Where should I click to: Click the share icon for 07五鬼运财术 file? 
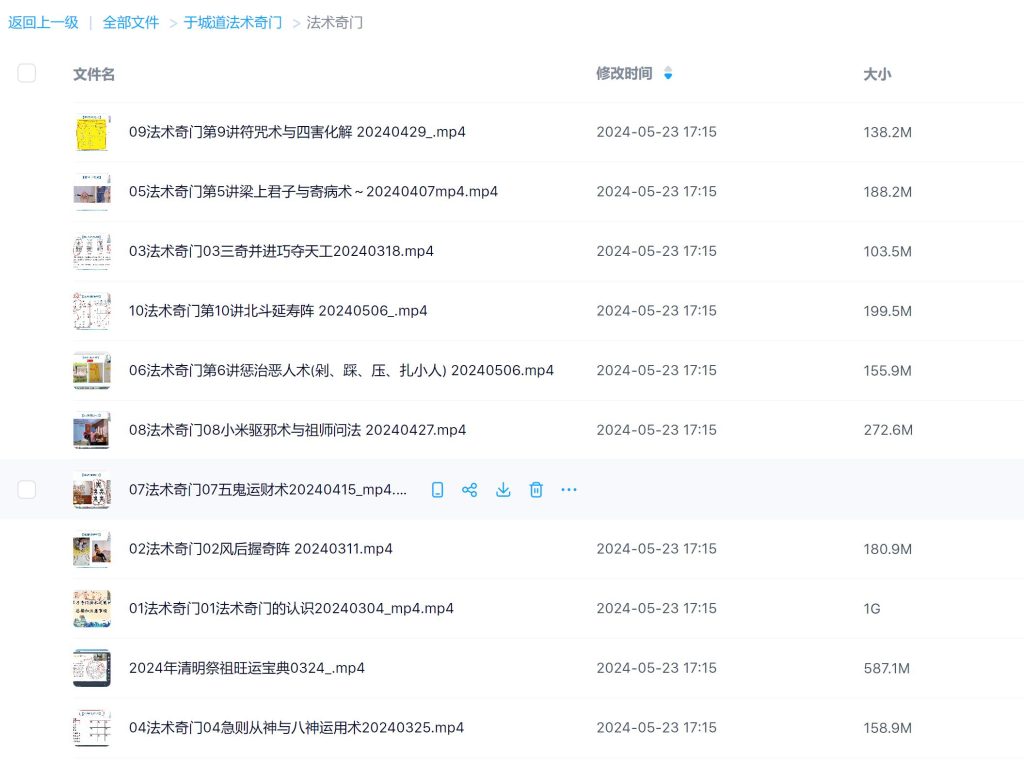tap(469, 490)
